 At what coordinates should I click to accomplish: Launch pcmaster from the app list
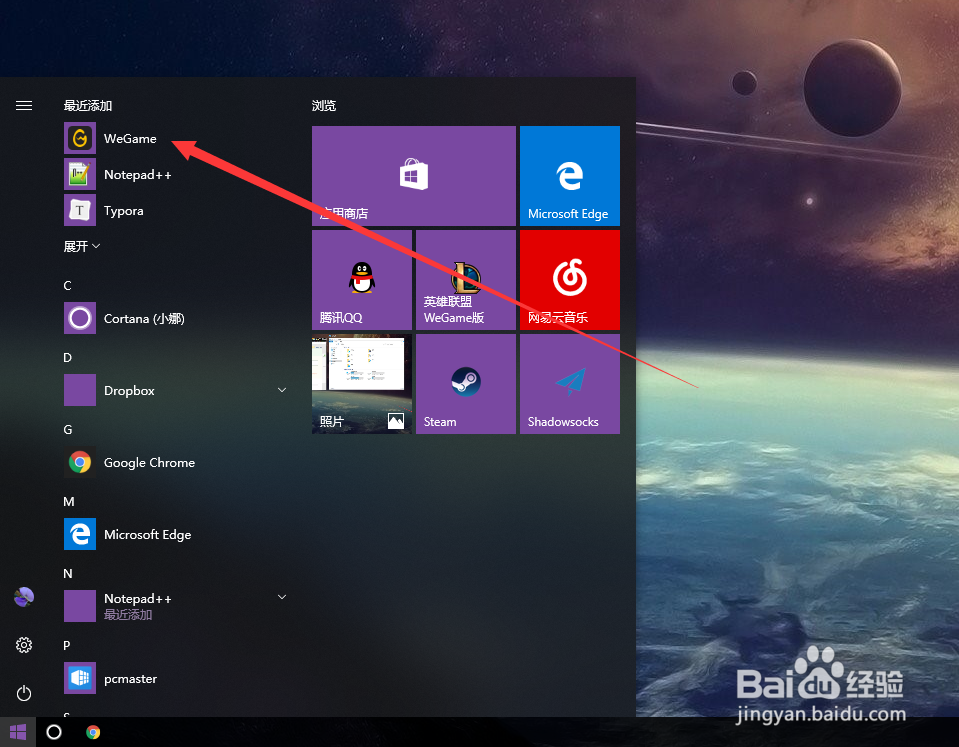[174, 678]
